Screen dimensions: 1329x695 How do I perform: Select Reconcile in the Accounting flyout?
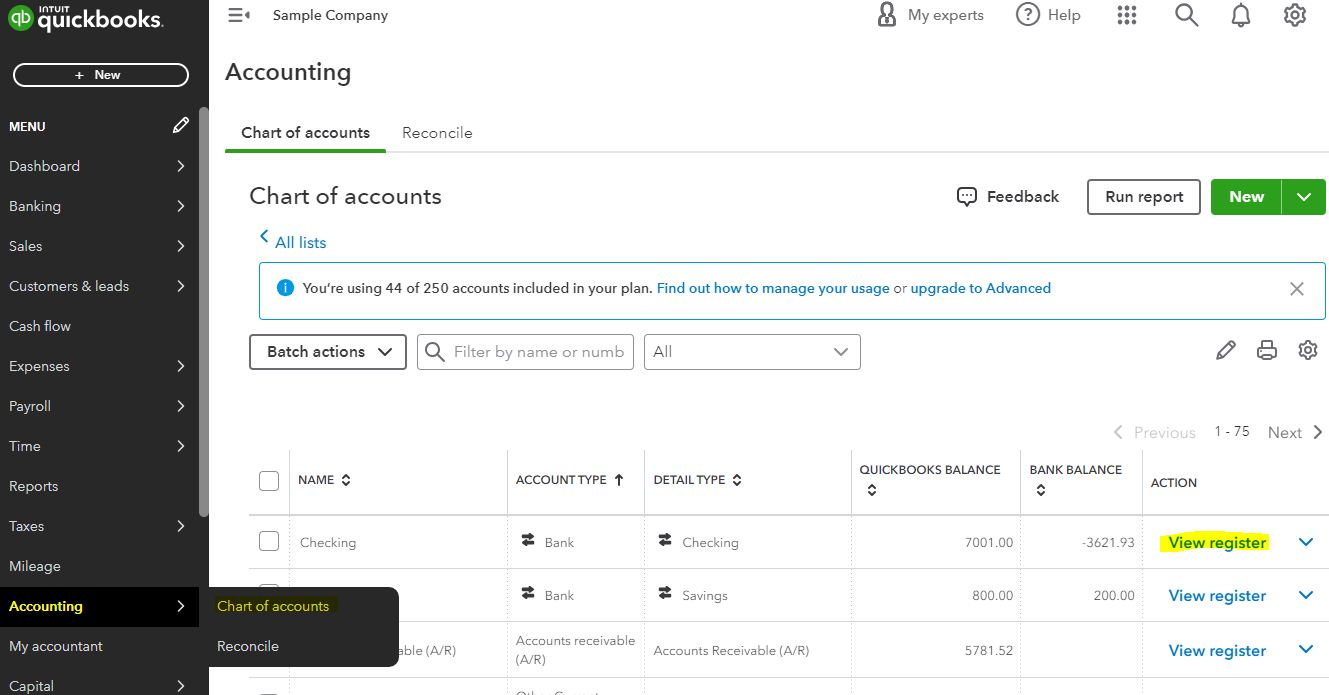248,646
